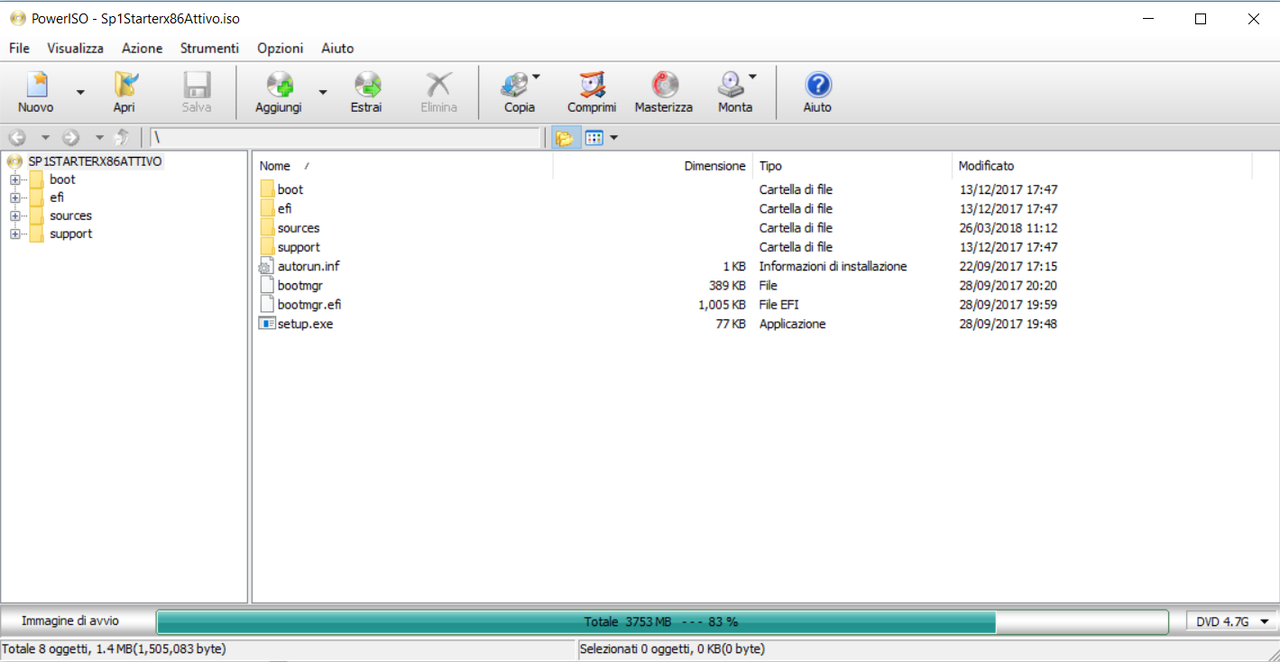Screen dimensions: 1280x662
Task: Open the view mode dropdown arrow
Action: click(613, 138)
